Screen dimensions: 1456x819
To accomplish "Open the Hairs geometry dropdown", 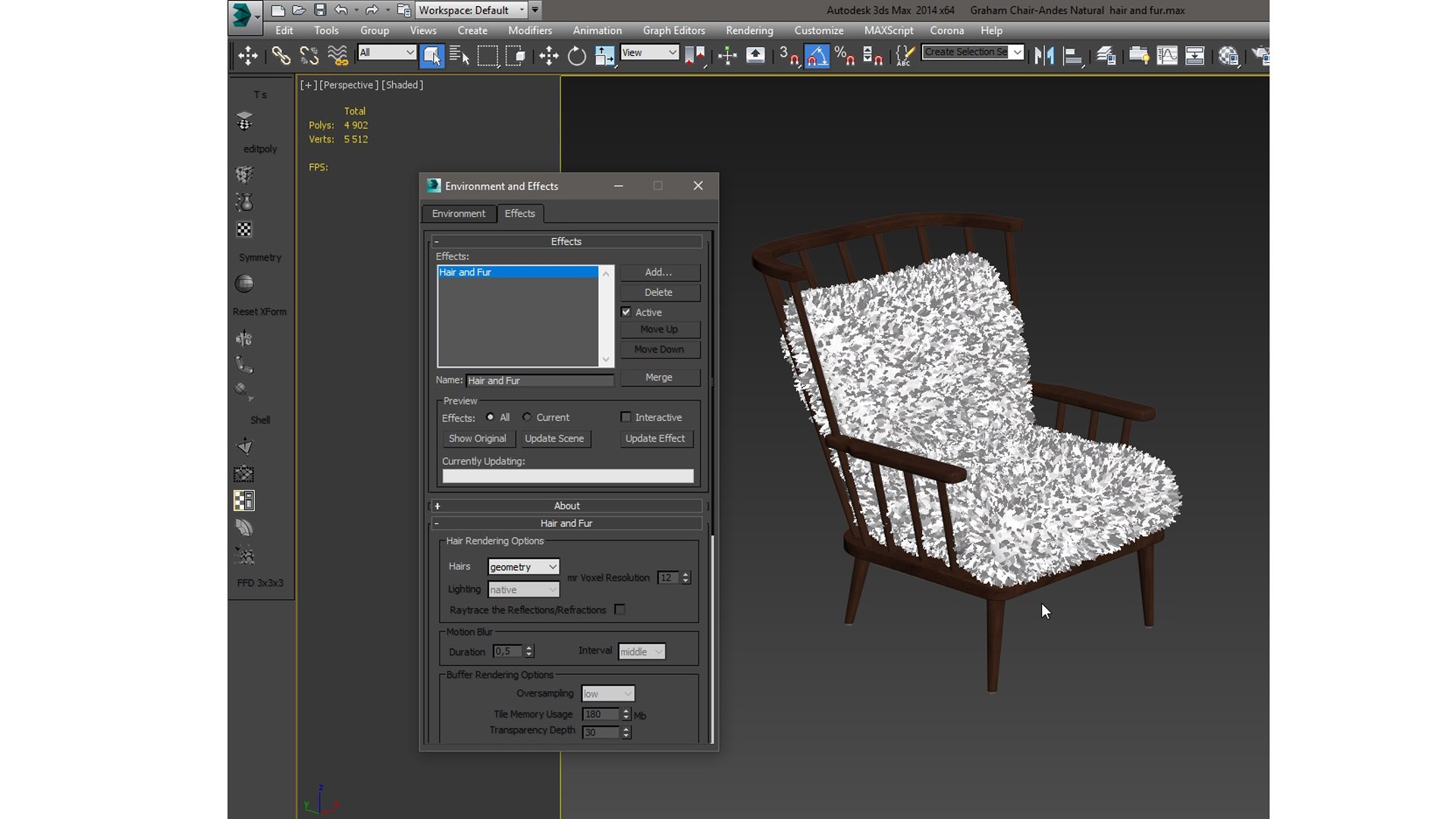I will pos(523,566).
